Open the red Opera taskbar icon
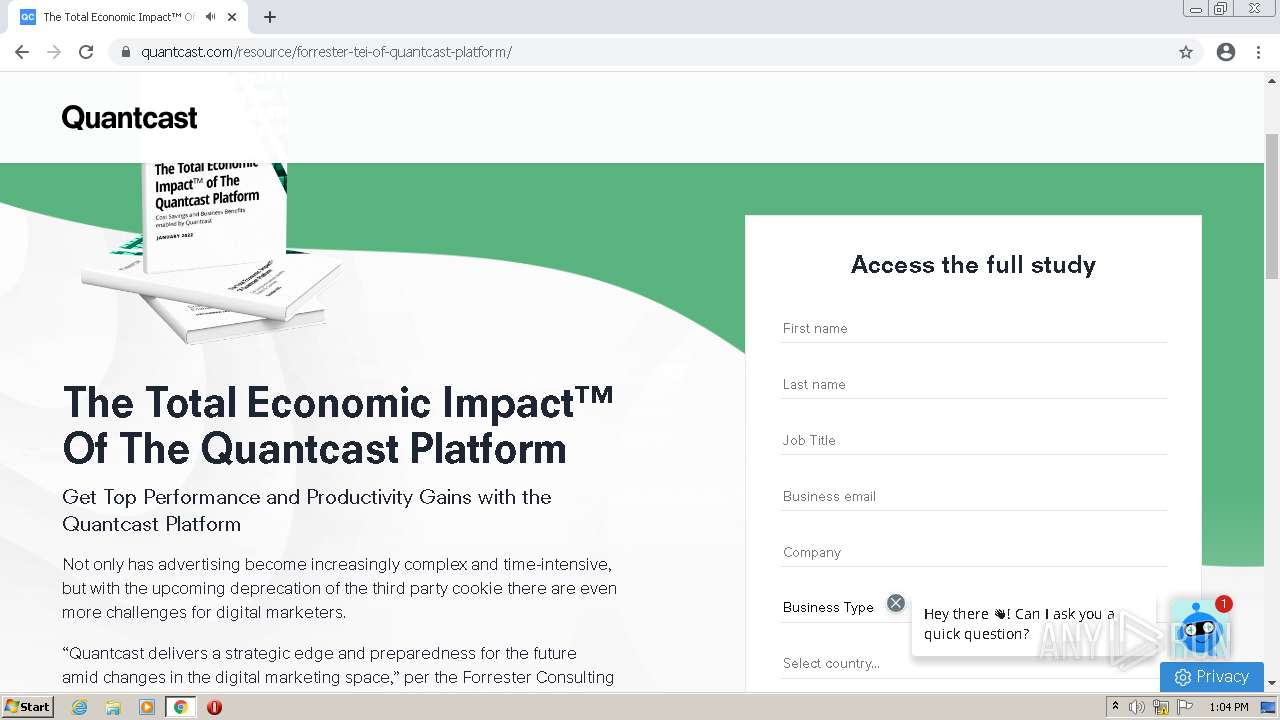The width and height of the screenshot is (1280, 720). coord(214,707)
